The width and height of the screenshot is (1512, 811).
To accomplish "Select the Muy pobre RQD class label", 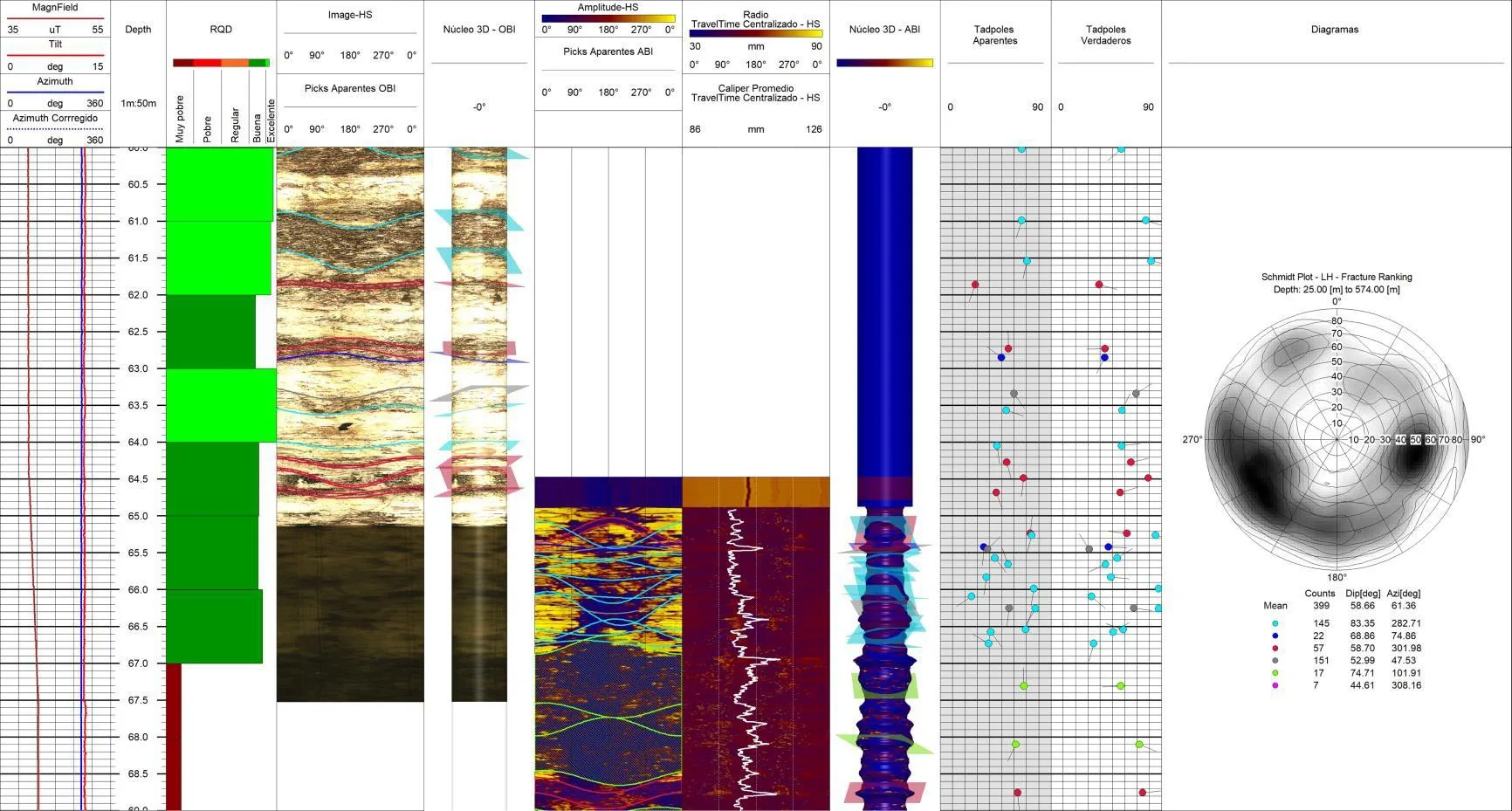I will [180, 119].
